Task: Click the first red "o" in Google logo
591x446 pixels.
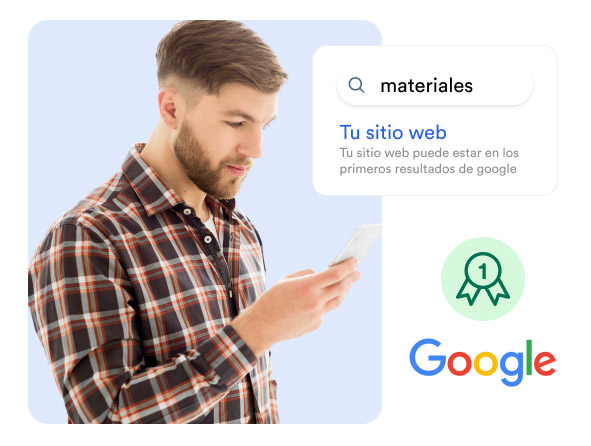Action: pos(460,362)
